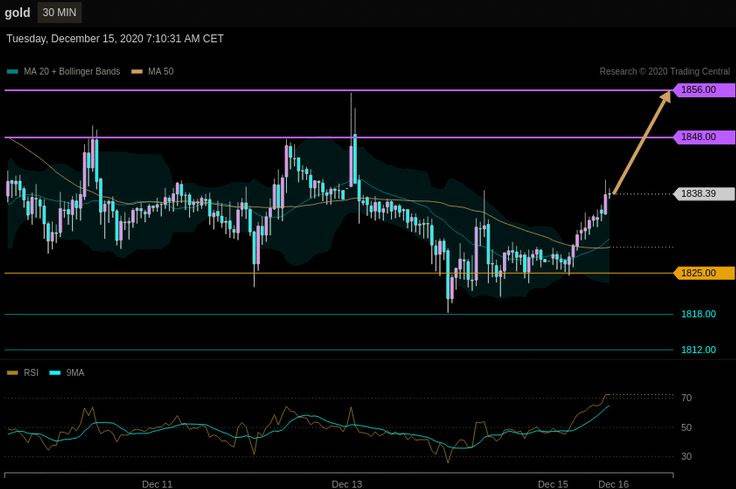Click the 1838.39 current price tag

click(x=704, y=194)
